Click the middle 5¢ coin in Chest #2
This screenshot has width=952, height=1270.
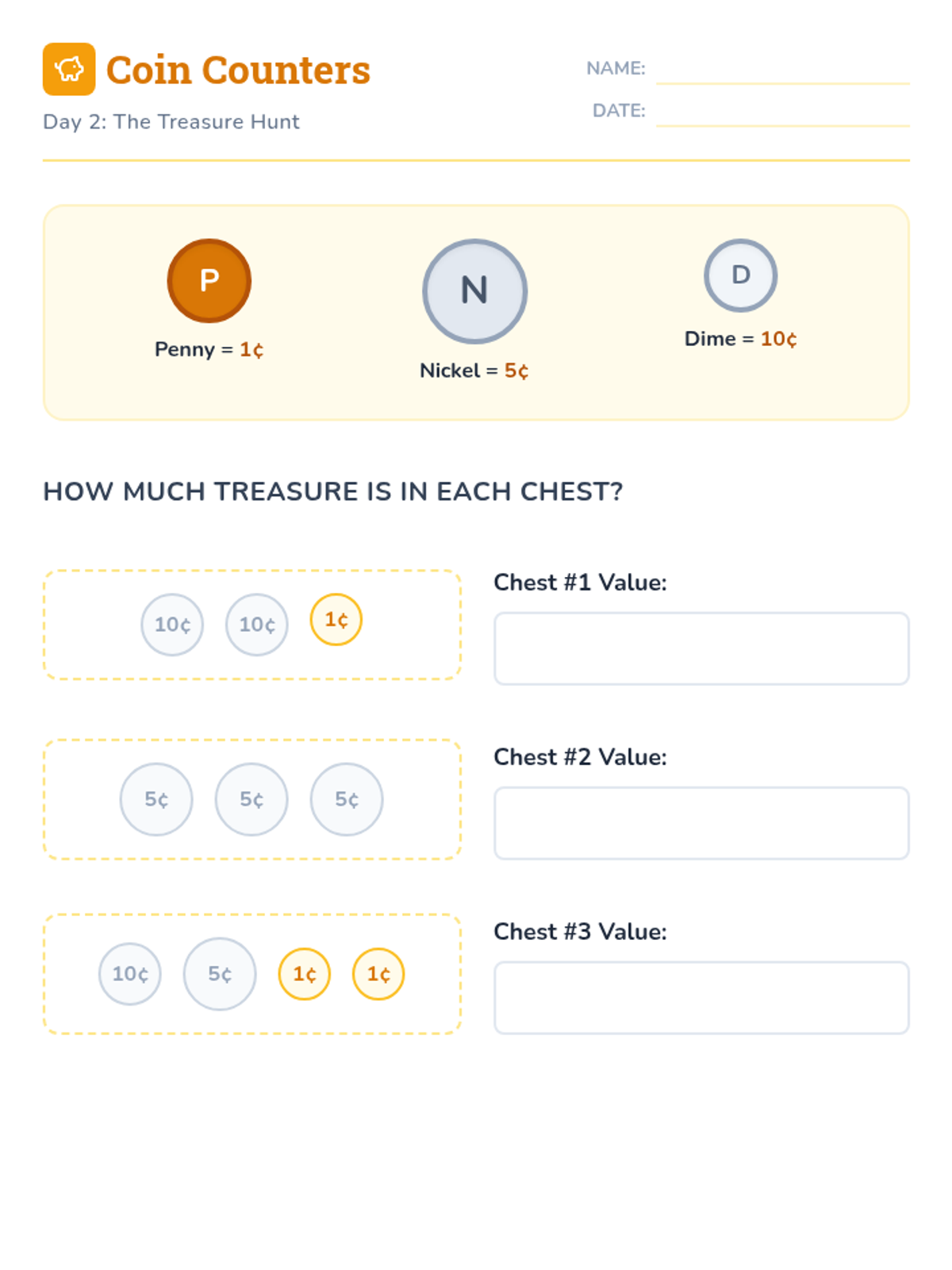click(x=251, y=799)
